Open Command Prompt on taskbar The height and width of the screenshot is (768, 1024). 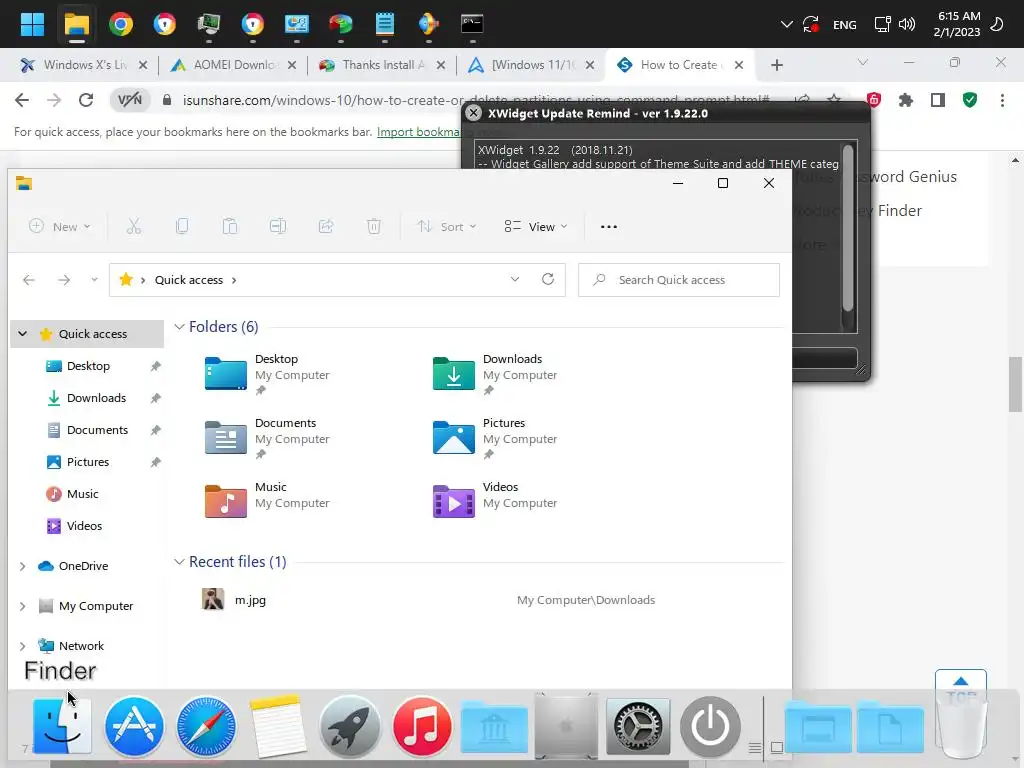click(x=472, y=24)
